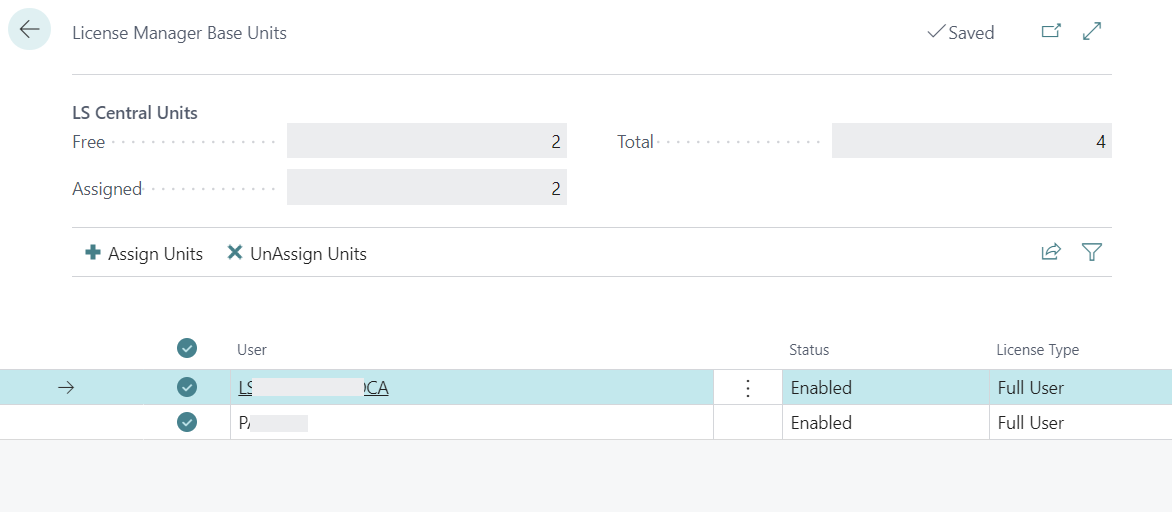This screenshot has height=512, width=1172.
Task: Click the share list icon
Action: coord(1051,253)
